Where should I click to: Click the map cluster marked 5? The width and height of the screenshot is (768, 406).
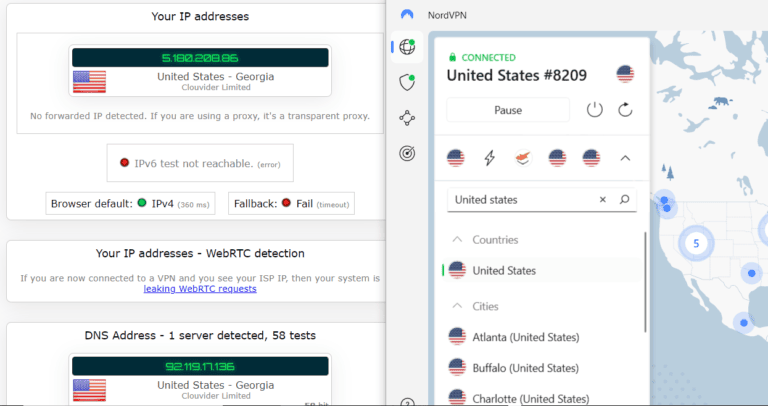tap(696, 243)
